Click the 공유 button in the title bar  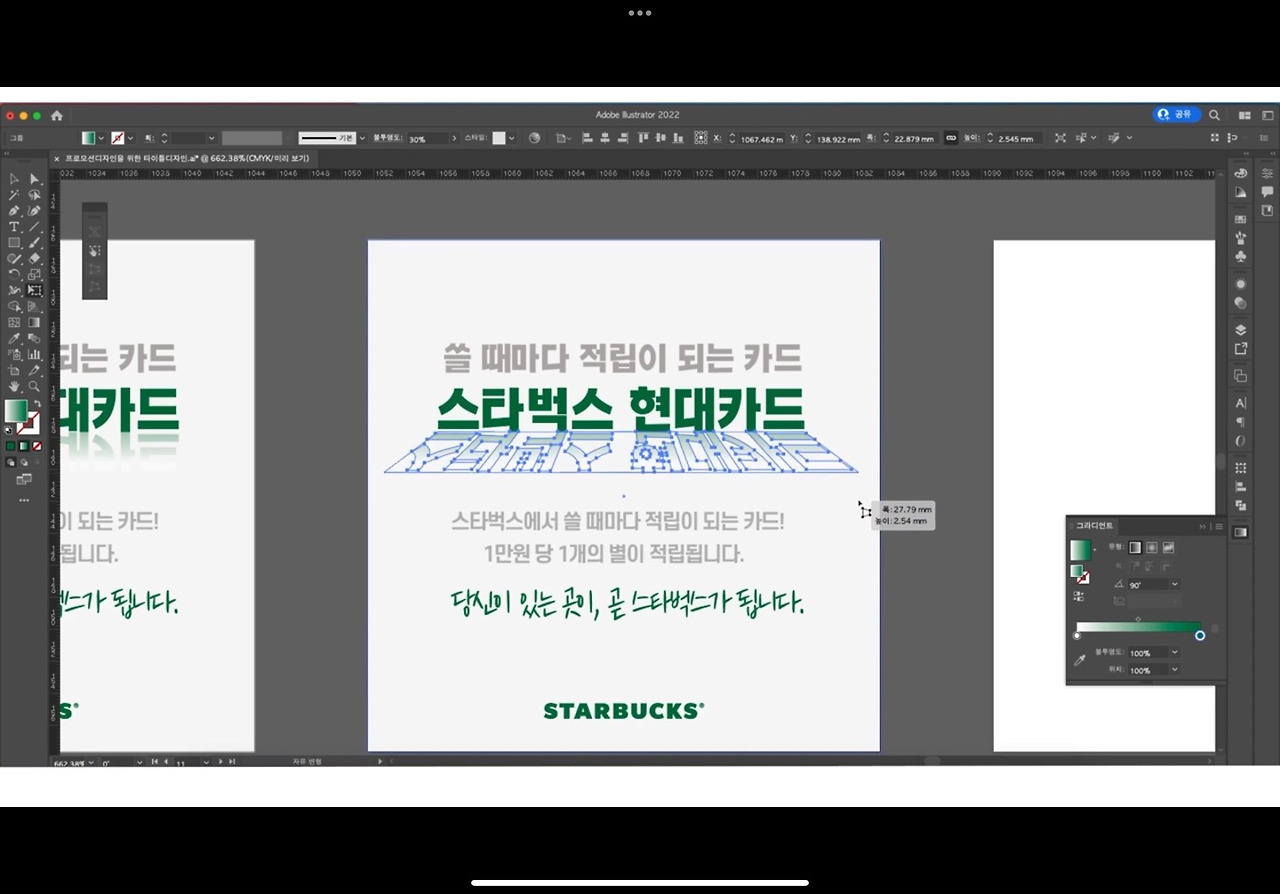click(x=1177, y=114)
